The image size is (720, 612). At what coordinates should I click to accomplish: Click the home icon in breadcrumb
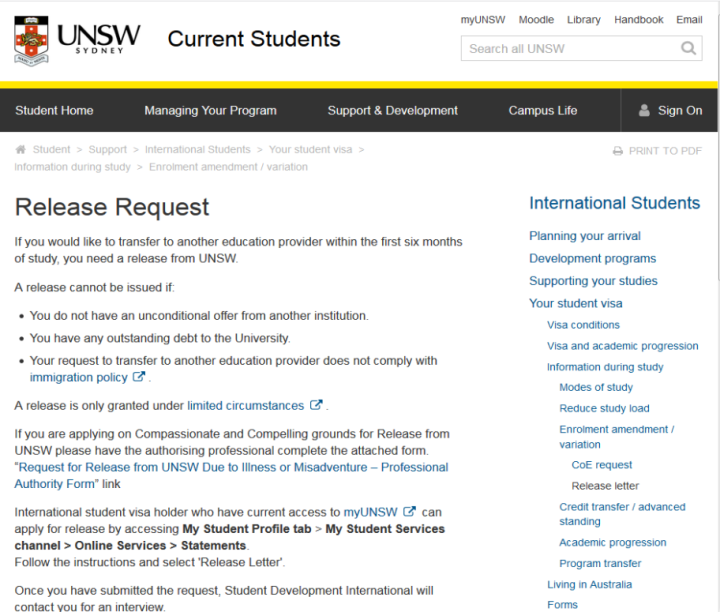pyautogui.click(x=20, y=149)
